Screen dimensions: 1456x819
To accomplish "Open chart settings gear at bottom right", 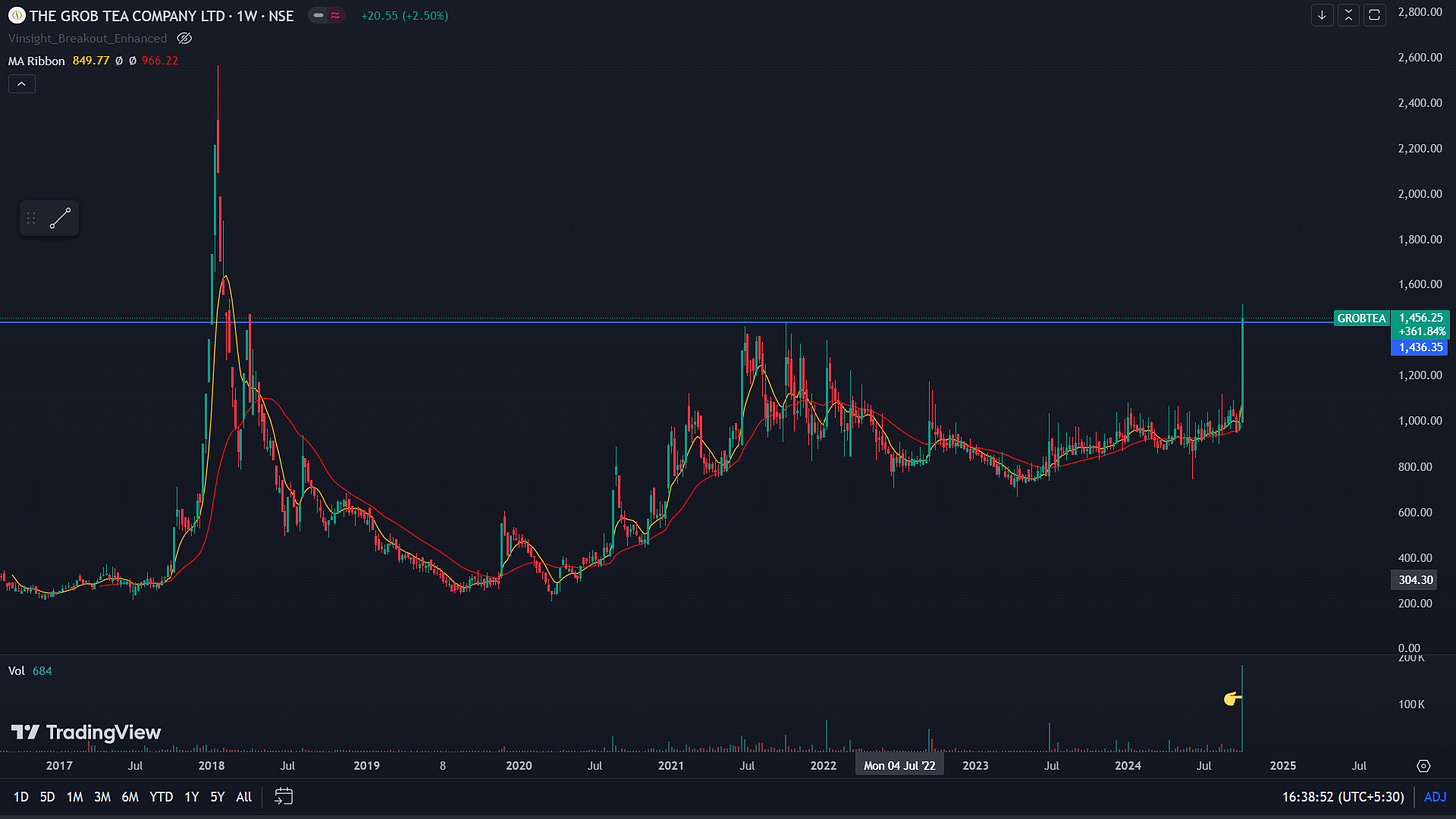I will (x=1424, y=766).
